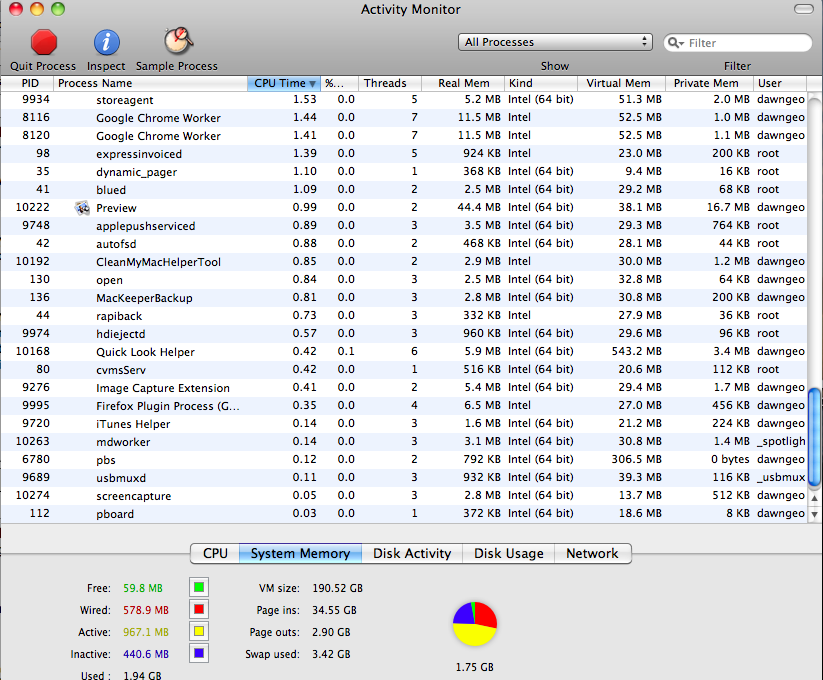Select the rapiback process row
The width and height of the screenshot is (823, 680).
tap(404, 315)
